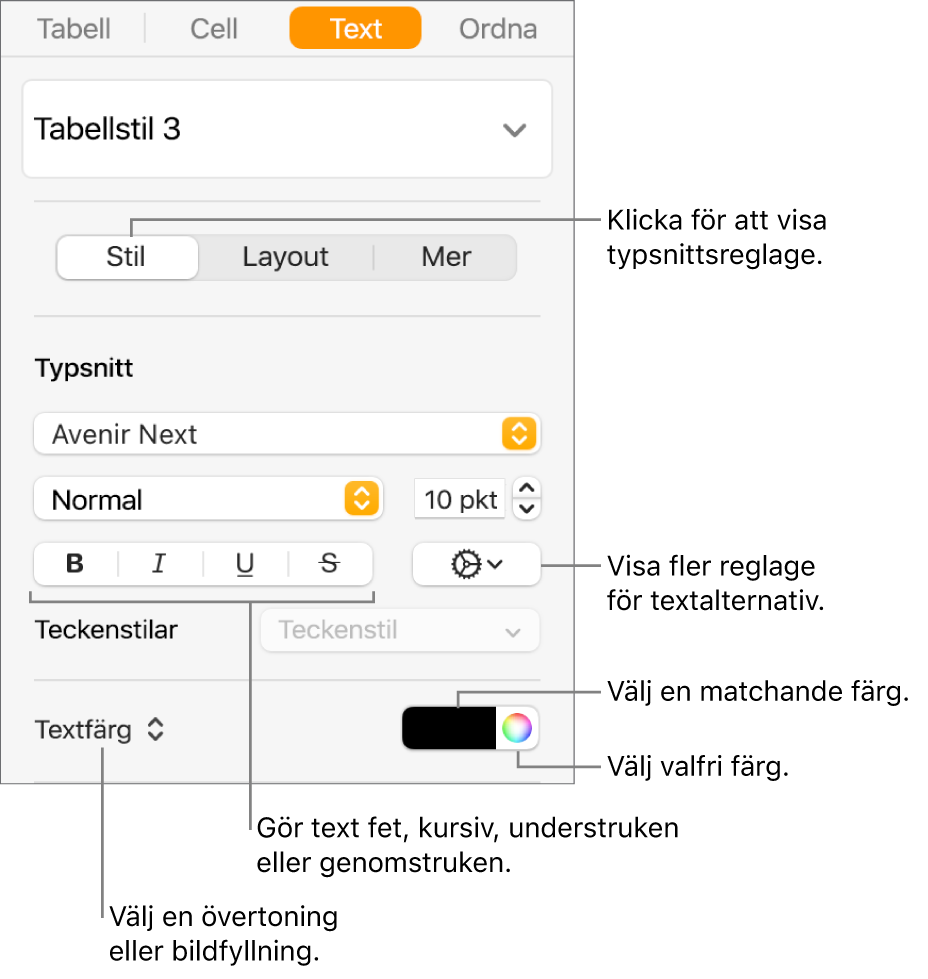Open the color wheel picker
Screen dimensions: 928x979
point(517,728)
